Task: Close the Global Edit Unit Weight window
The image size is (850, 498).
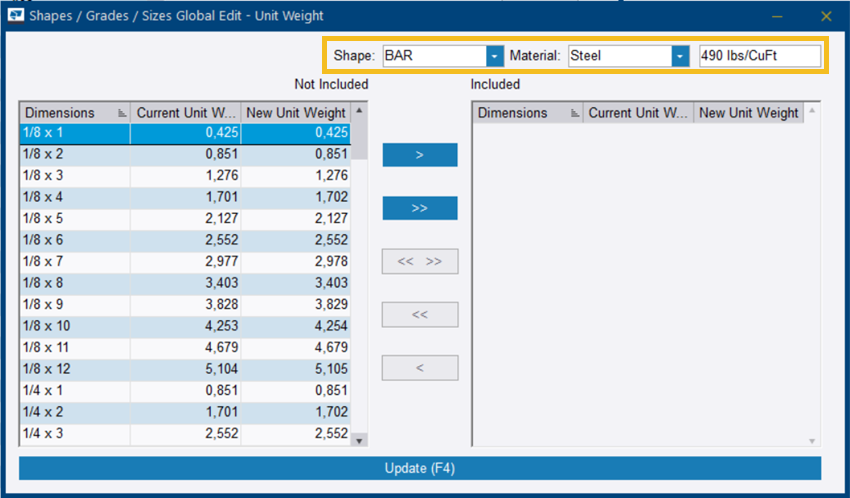Action: (826, 16)
